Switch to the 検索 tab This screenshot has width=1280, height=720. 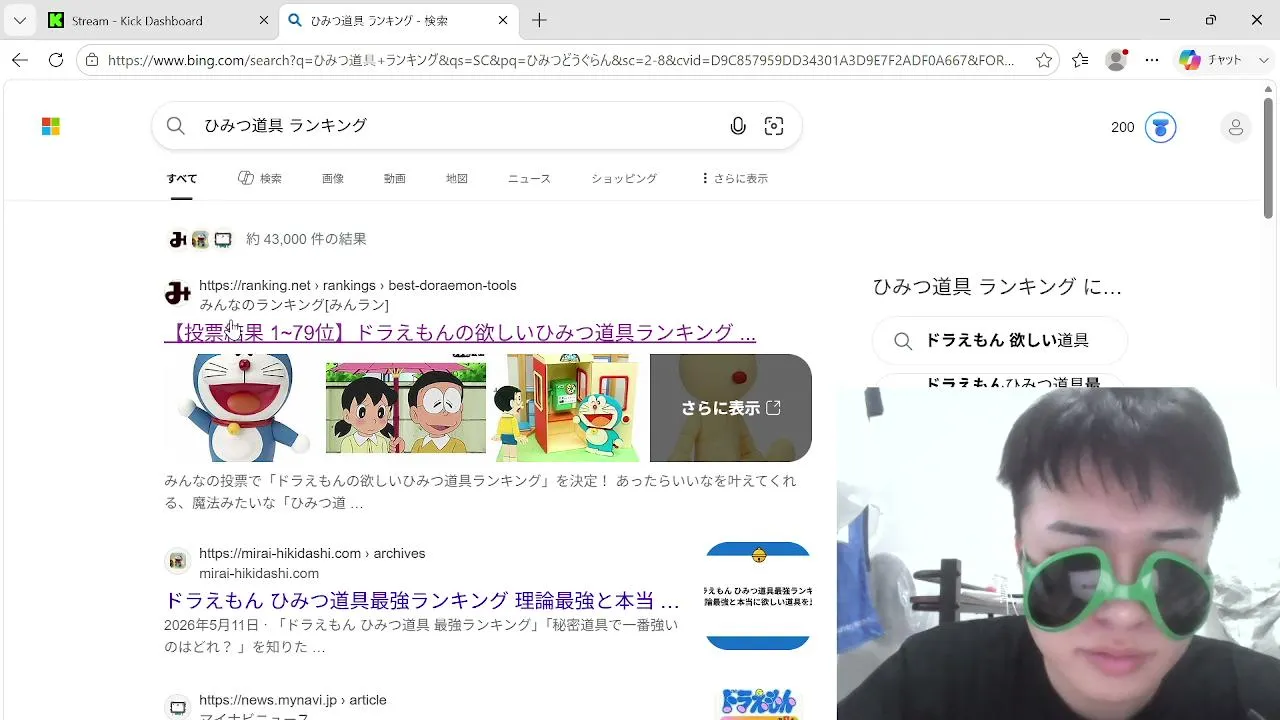pyautogui.click(x=260, y=179)
